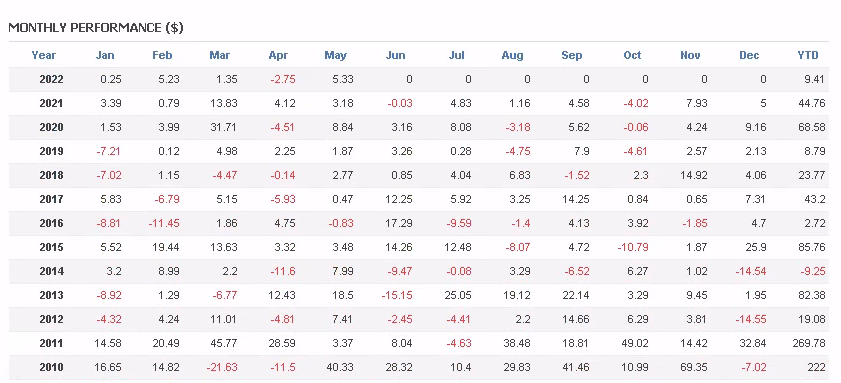Click the 2011 YTD value 269.78
The height and width of the screenshot is (383, 841).
808,343
